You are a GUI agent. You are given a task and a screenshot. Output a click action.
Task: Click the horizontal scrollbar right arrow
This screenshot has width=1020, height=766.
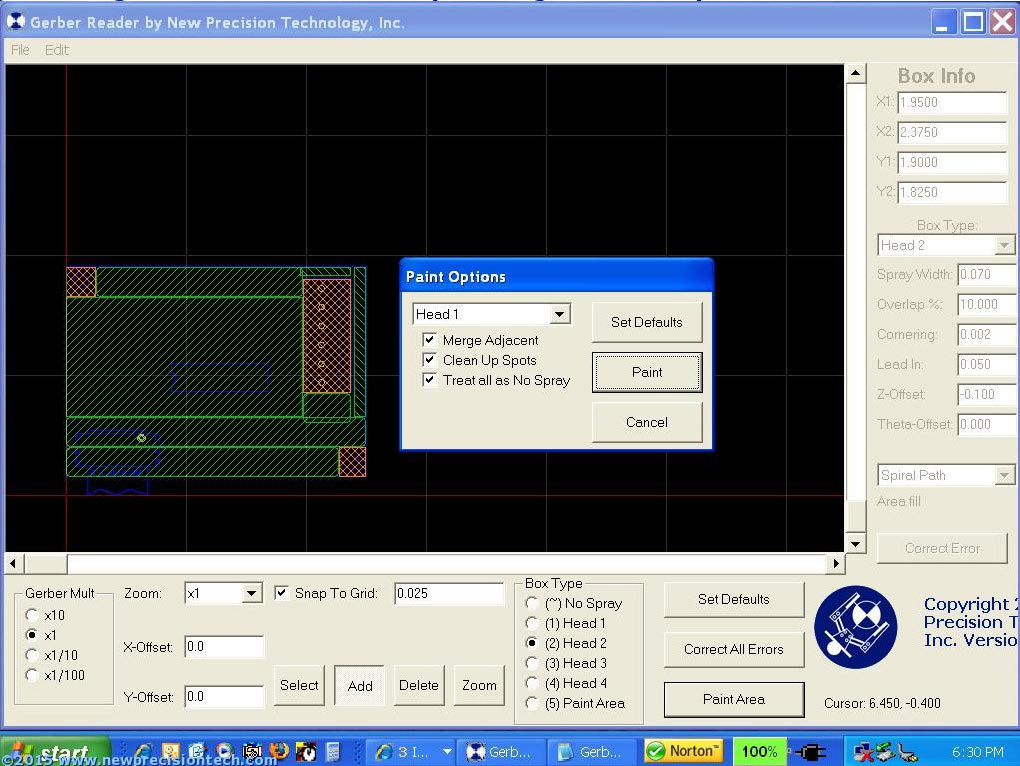pyautogui.click(x=836, y=563)
